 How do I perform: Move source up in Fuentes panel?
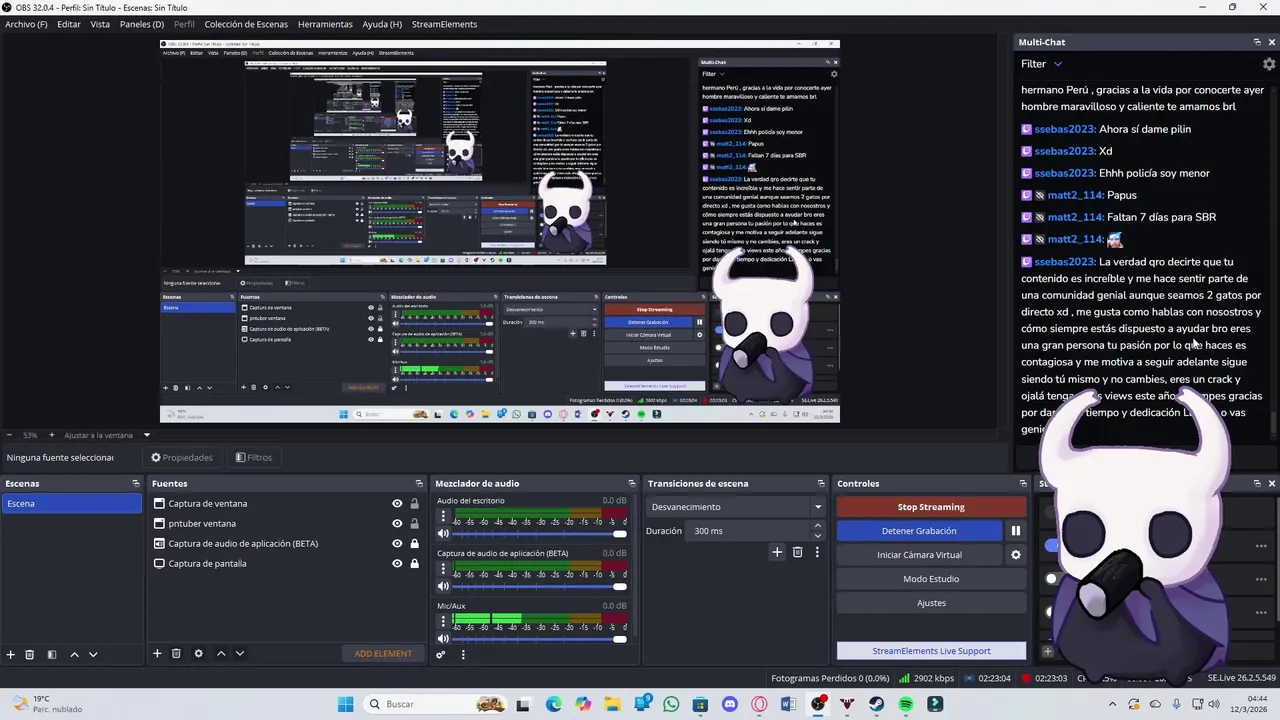[x=221, y=653]
